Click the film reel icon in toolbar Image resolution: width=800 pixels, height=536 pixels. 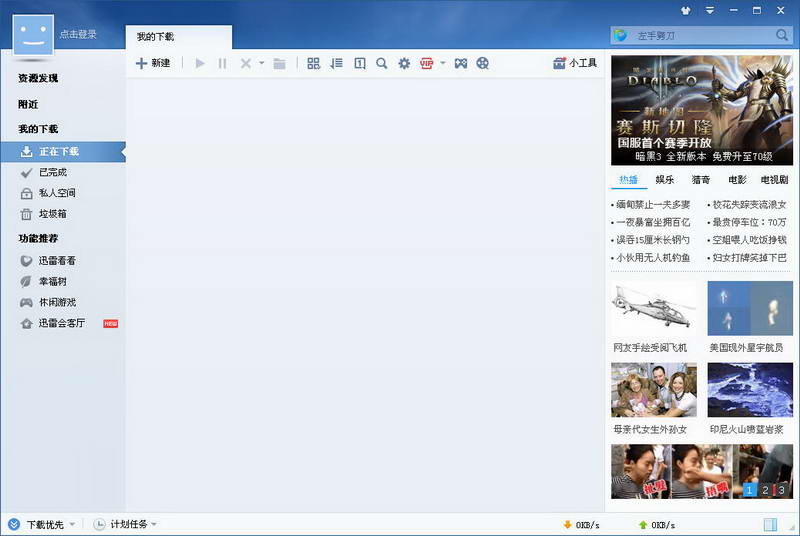click(x=483, y=63)
